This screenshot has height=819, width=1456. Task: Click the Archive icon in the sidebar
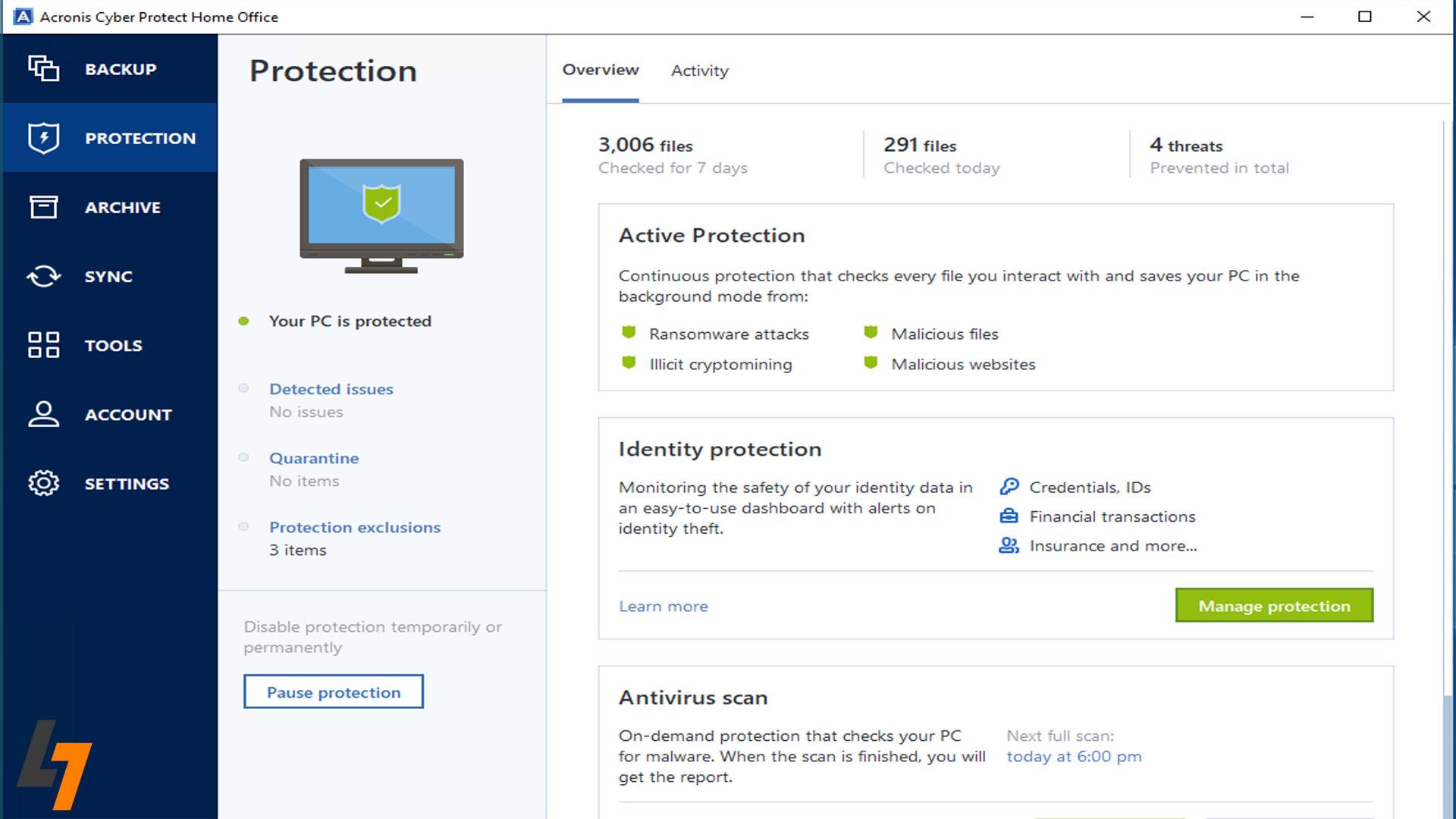43,207
